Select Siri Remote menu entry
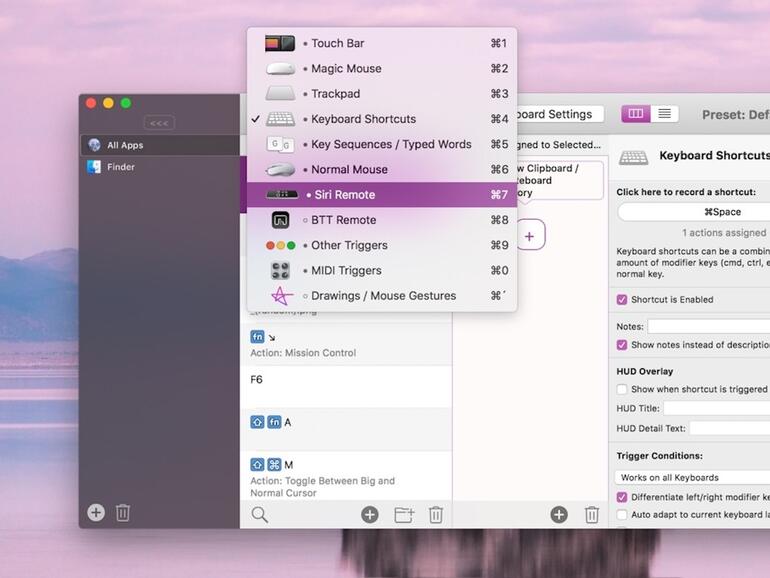 click(382, 195)
